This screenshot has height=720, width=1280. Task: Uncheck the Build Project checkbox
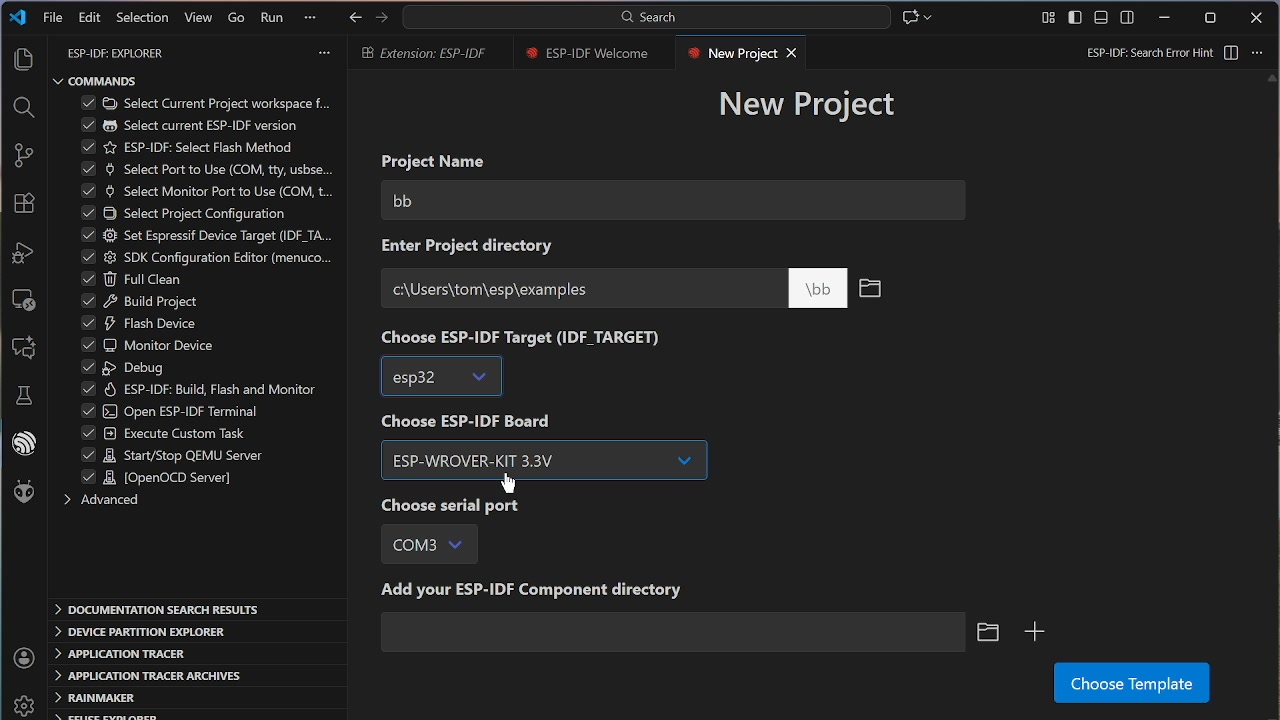(88, 301)
